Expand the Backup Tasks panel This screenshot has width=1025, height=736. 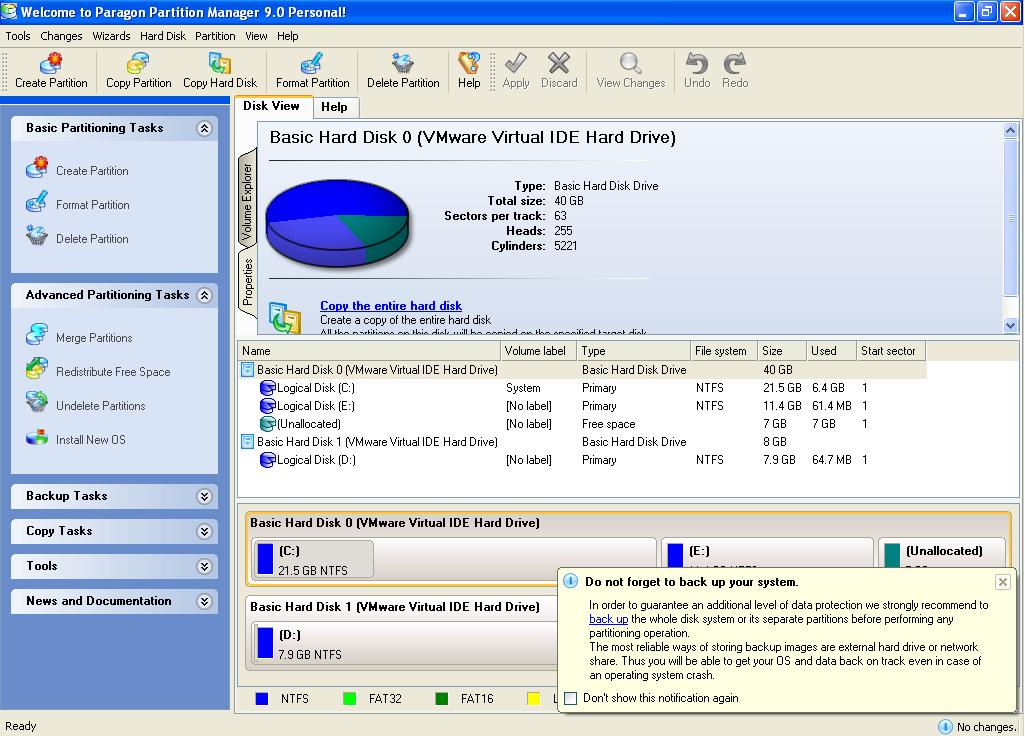204,496
